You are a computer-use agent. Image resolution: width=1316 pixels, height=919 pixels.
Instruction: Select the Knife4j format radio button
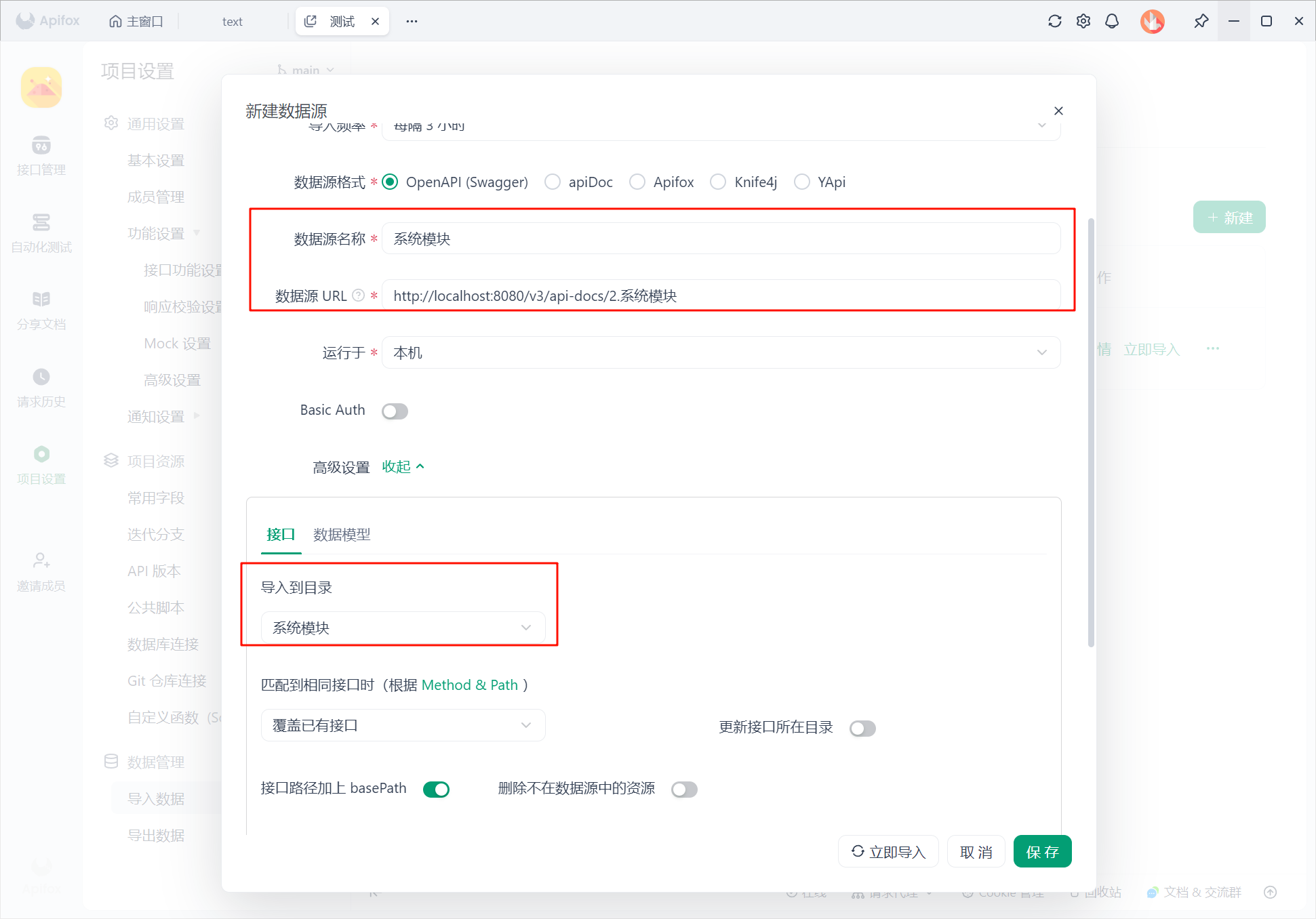coord(718,182)
